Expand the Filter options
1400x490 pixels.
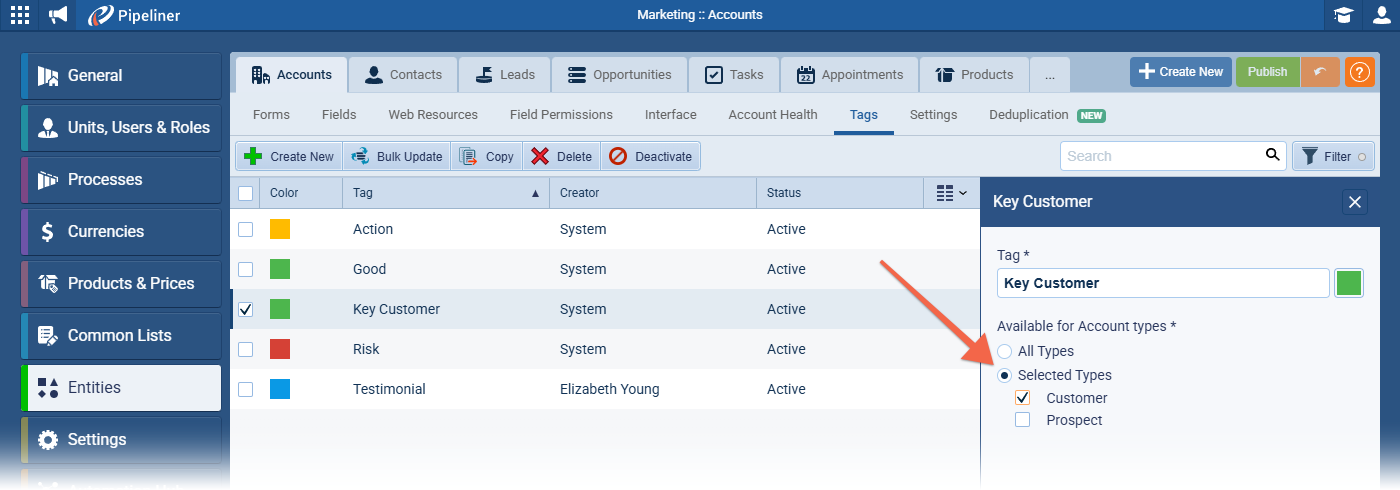click(1334, 156)
